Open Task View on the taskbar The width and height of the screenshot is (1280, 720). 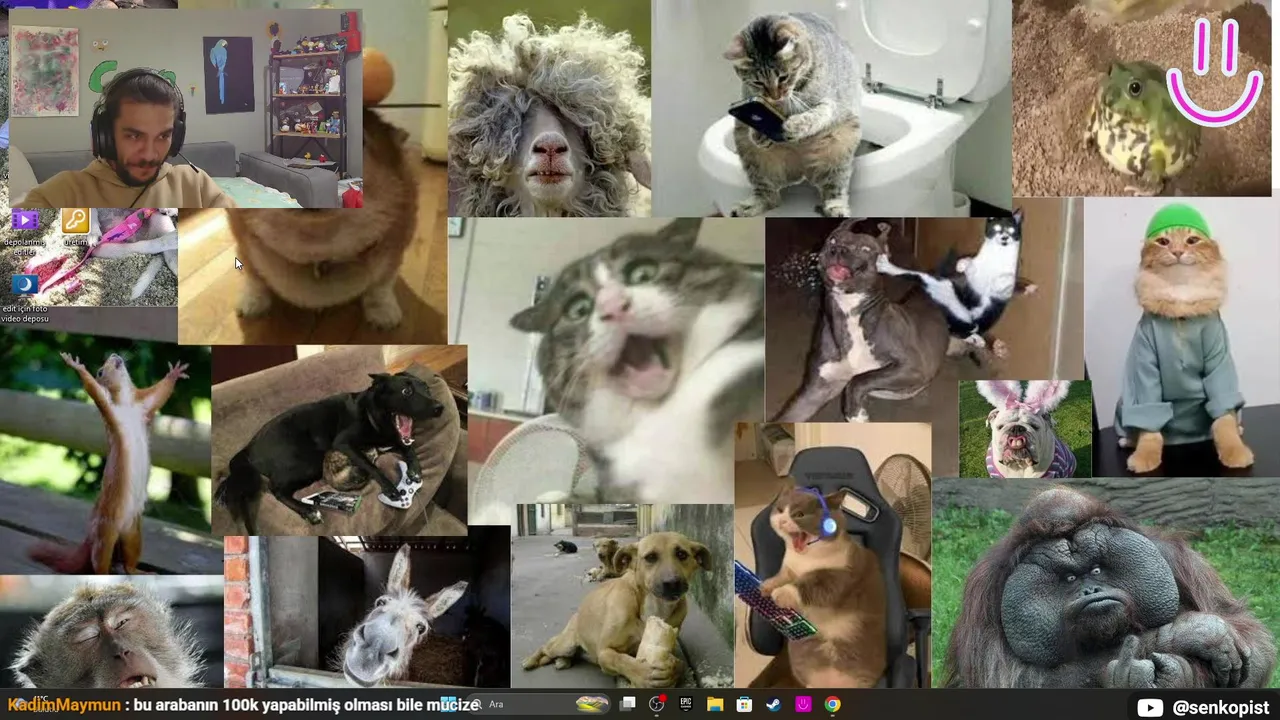627,705
